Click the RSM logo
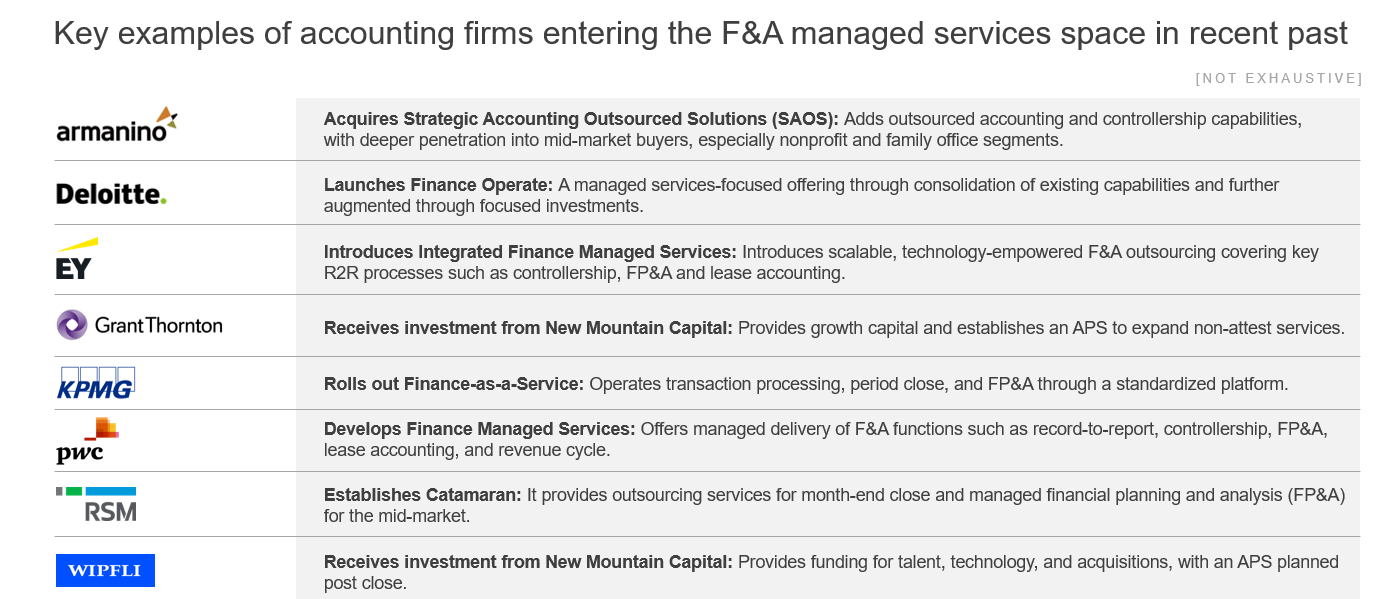 (97, 505)
